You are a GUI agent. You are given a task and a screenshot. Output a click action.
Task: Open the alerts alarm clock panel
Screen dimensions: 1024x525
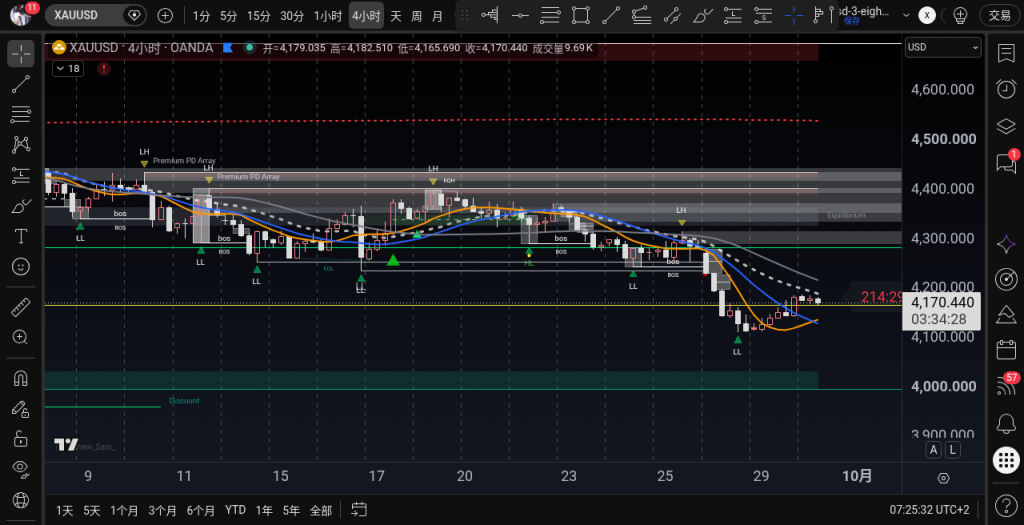click(x=1006, y=89)
